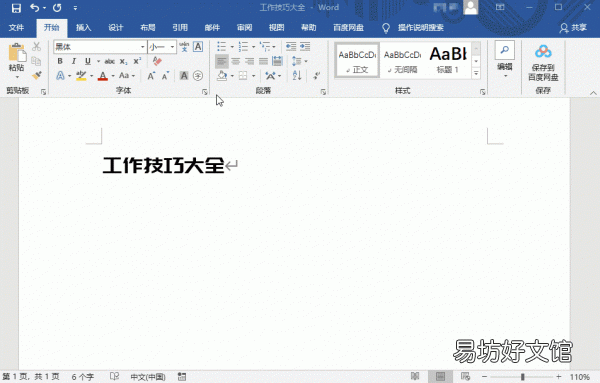Apply character border icon
Screen dimensions: 600x383
[198, 47]
